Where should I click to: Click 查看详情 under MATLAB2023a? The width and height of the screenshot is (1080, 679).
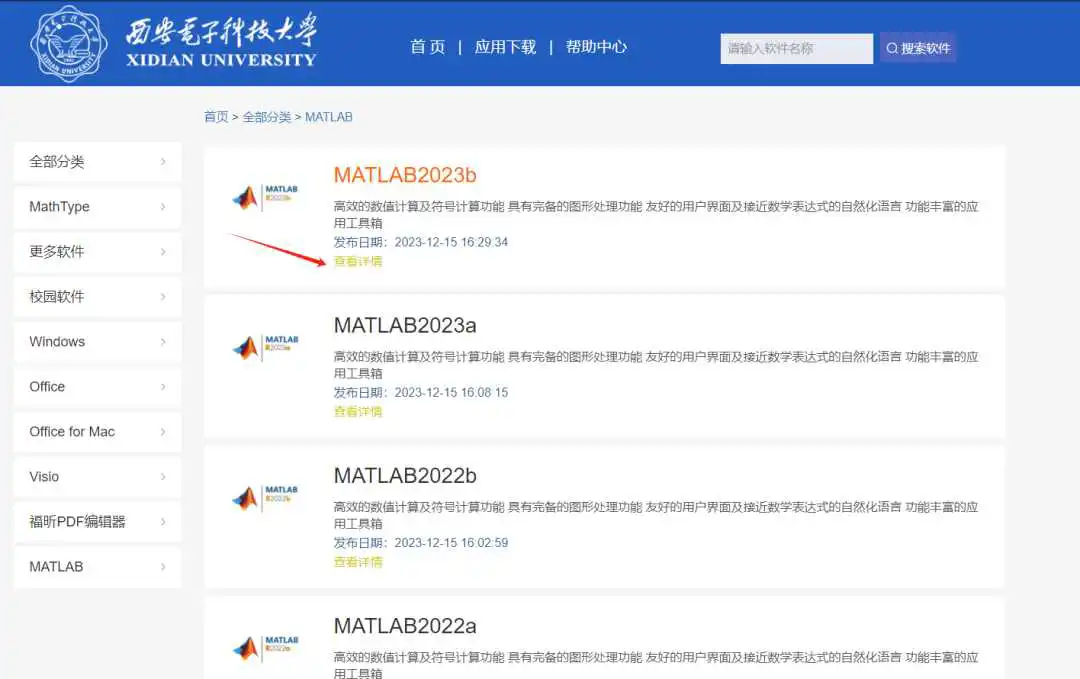tap(357, 412)
